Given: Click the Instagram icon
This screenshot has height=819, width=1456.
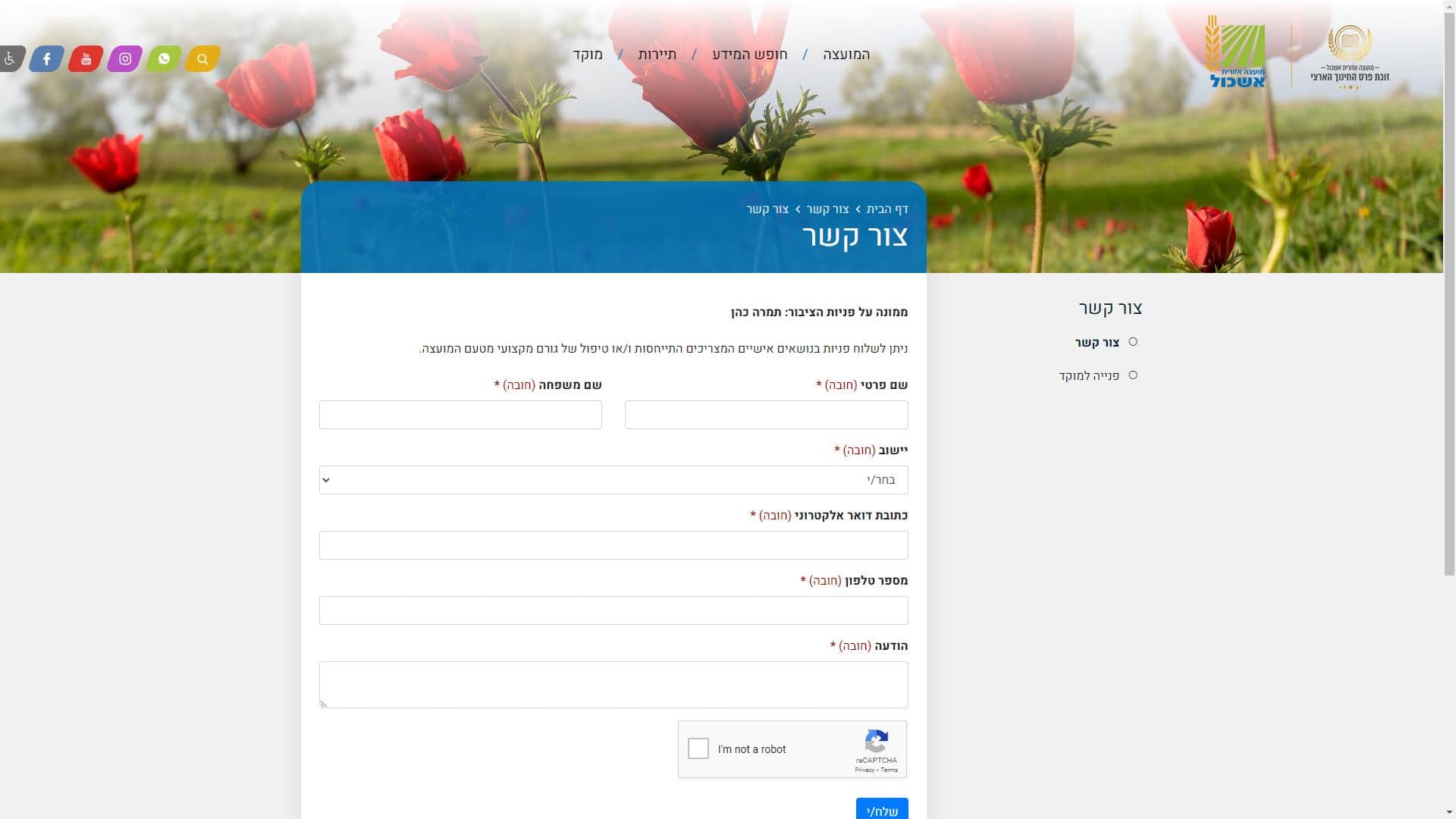Looking at the screenshot, I should [x=125, y=58].
